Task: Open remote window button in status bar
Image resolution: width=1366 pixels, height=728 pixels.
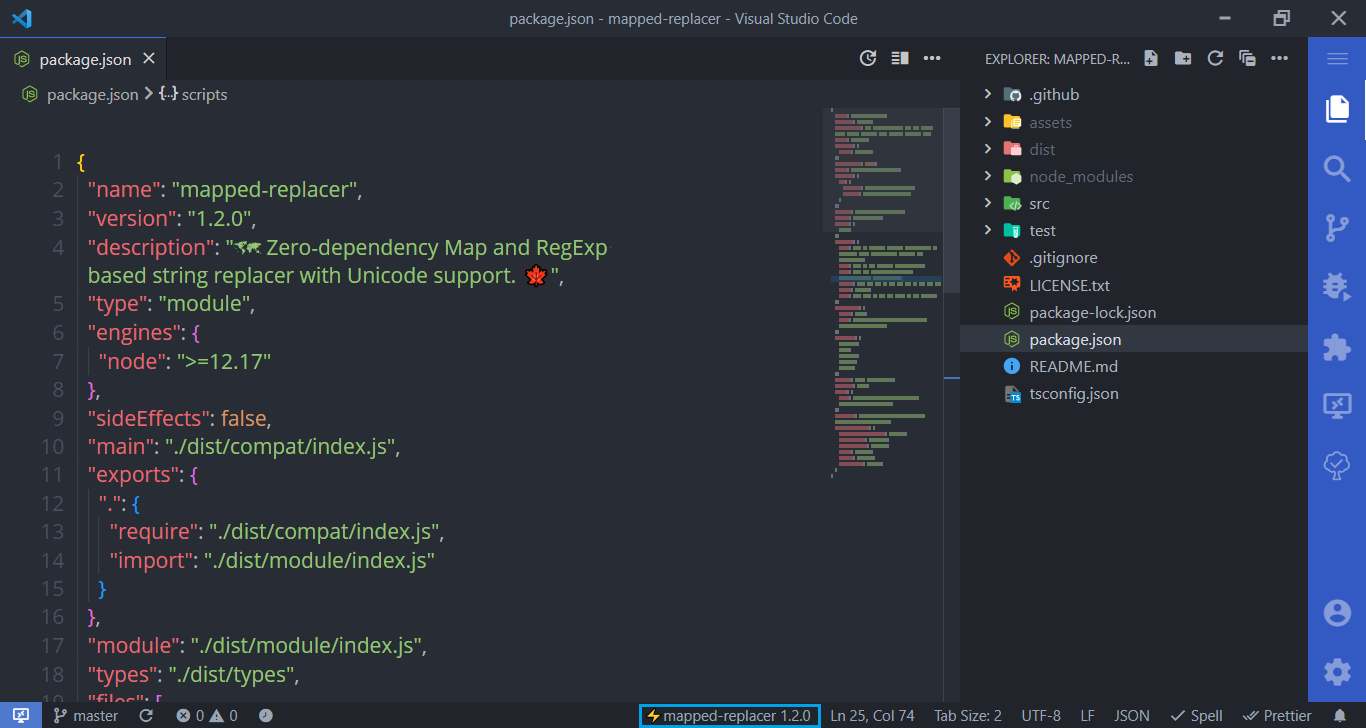Action: 21,715
